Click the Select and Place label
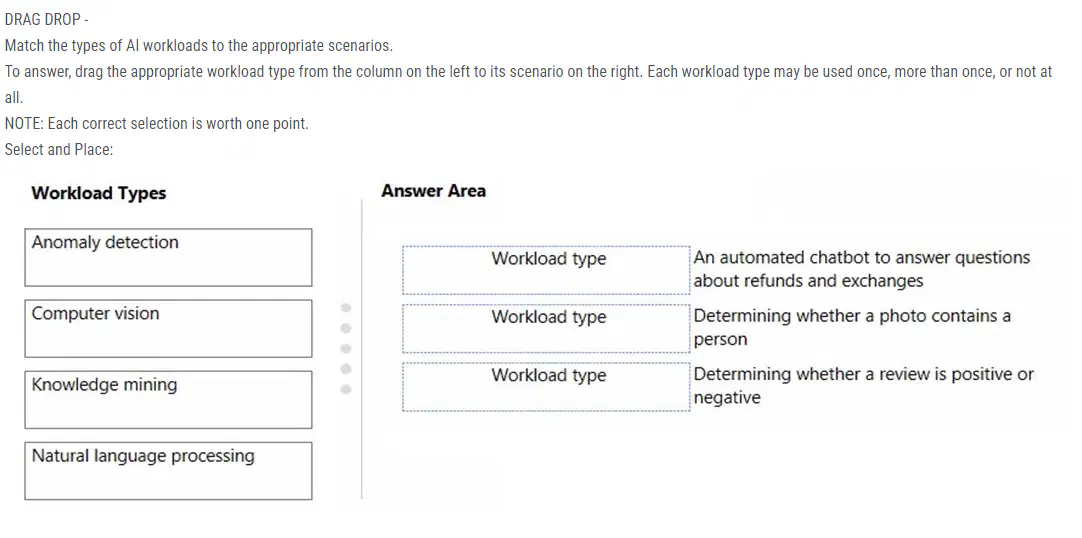 59,149
